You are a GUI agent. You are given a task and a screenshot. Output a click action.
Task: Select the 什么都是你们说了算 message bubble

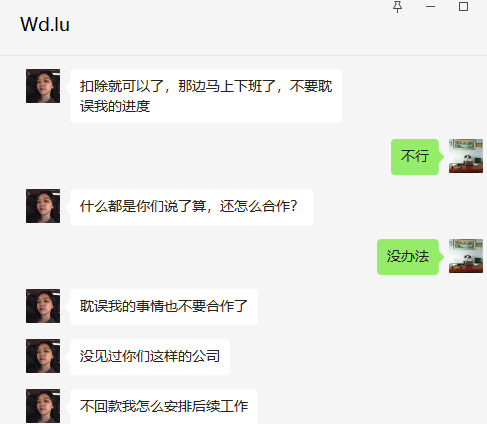pyautogui.click(x=192, y=207)
